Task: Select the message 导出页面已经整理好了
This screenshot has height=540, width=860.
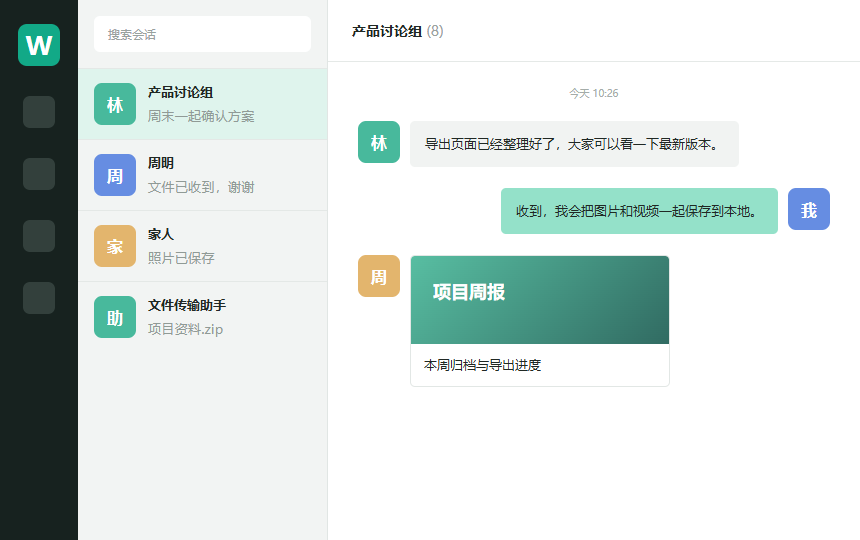Action: tap(574, 144)
